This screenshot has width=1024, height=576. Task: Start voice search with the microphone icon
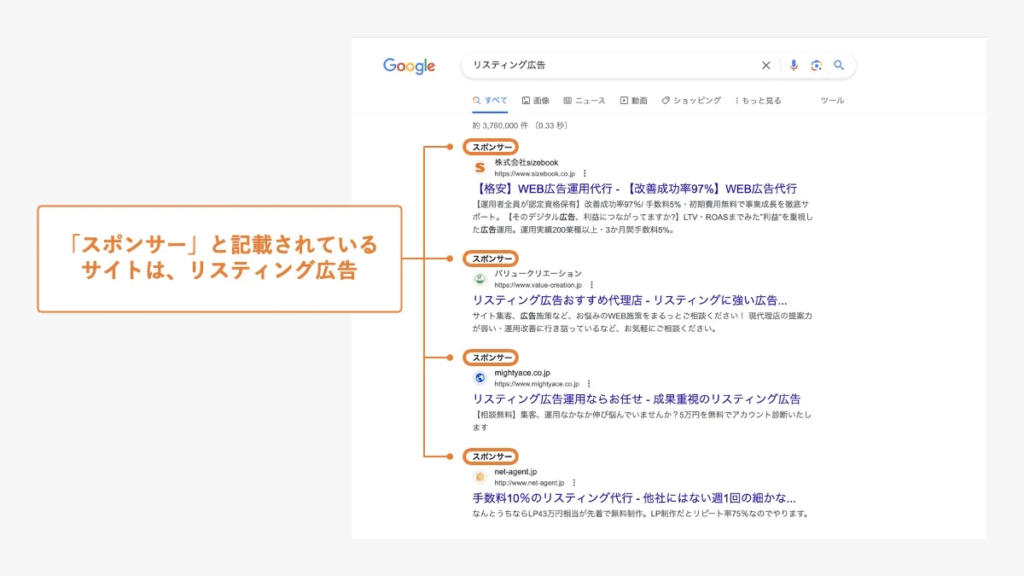tap(794, 66)
